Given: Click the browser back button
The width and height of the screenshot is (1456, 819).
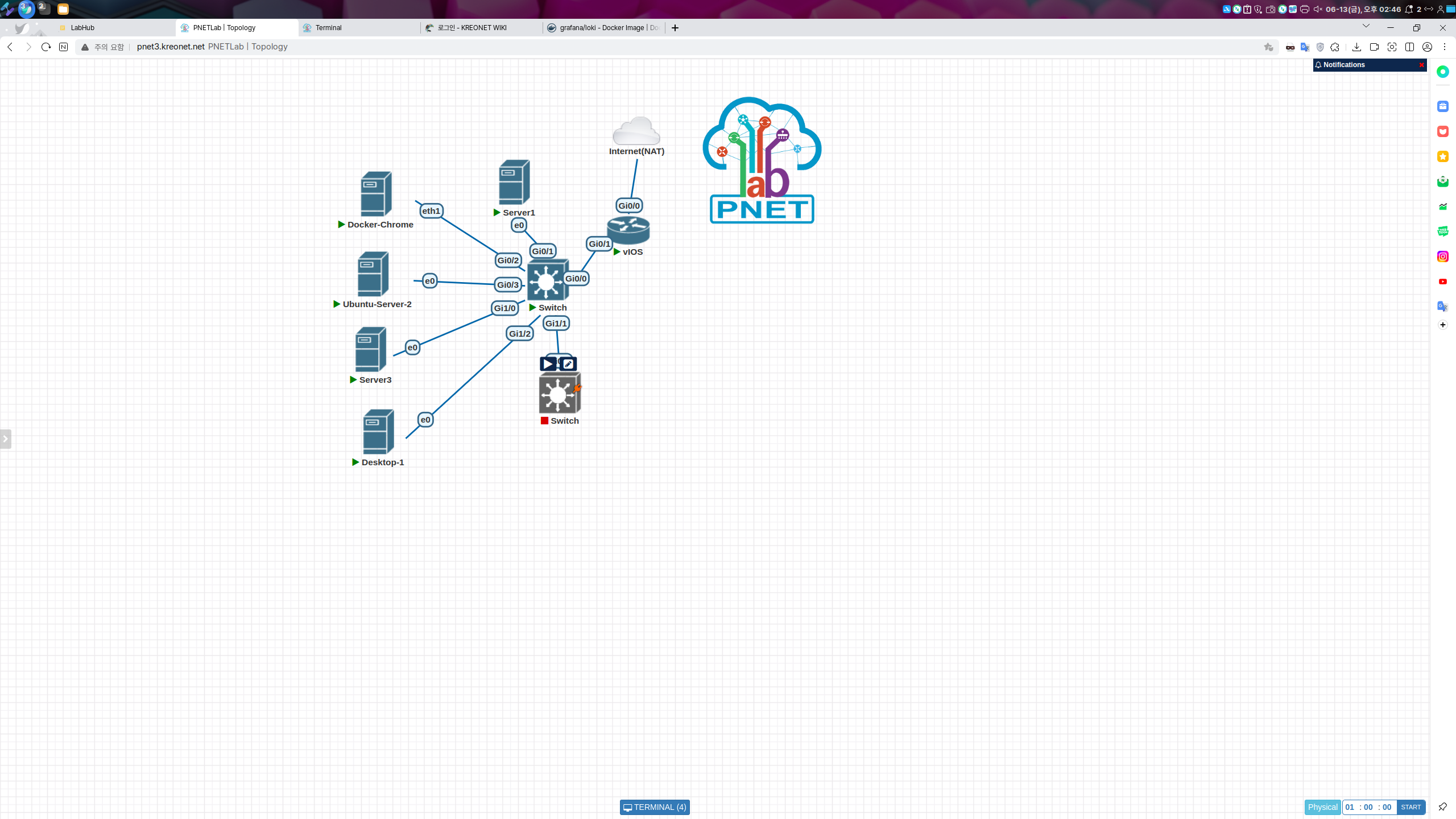Looking at the screenshot, I should tap(10, 47).
